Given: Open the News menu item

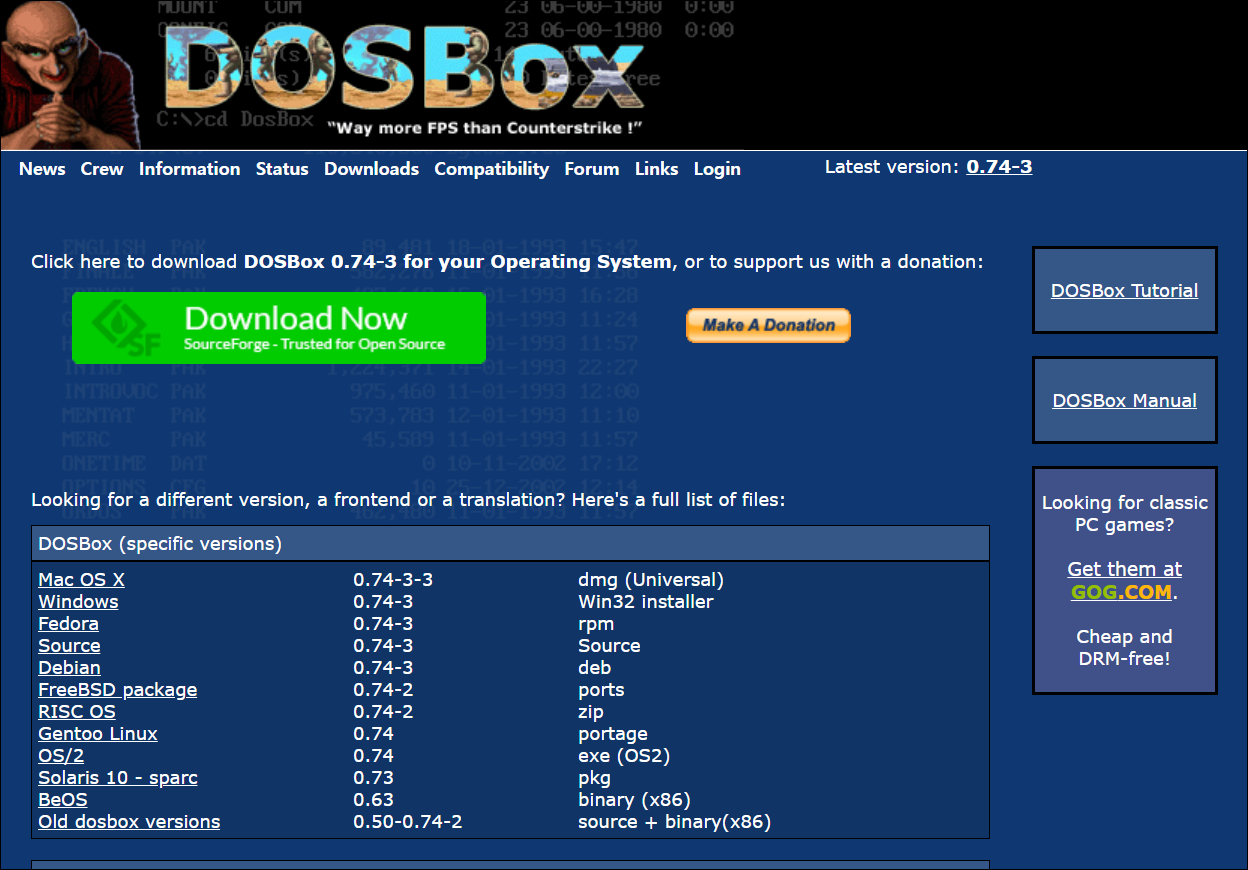Looking at the screenshot, I should pos(42,169).
